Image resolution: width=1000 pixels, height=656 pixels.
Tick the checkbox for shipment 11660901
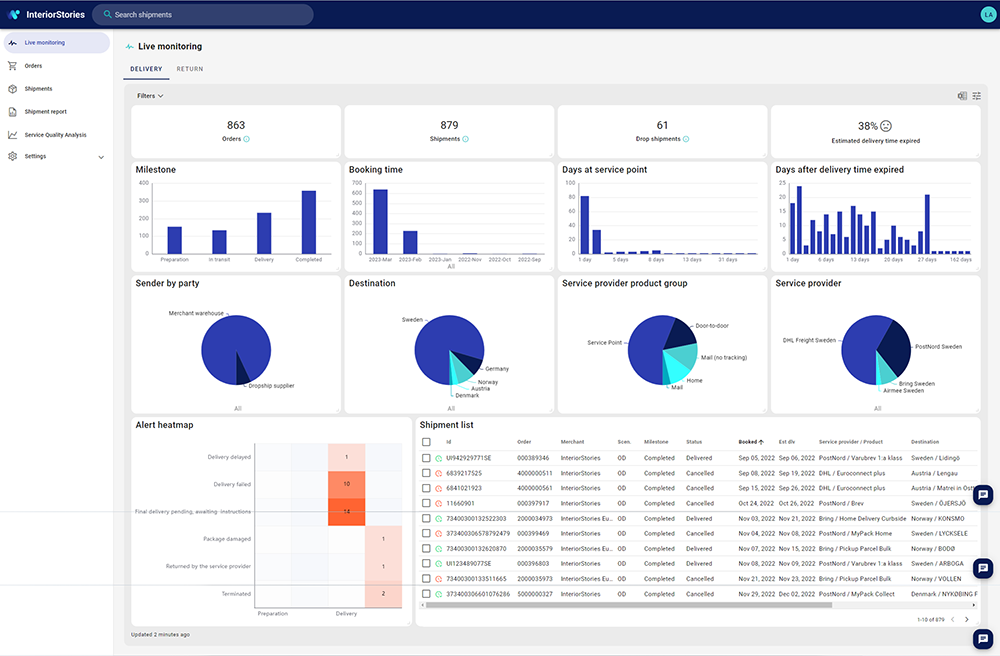(x=426, y=503)
